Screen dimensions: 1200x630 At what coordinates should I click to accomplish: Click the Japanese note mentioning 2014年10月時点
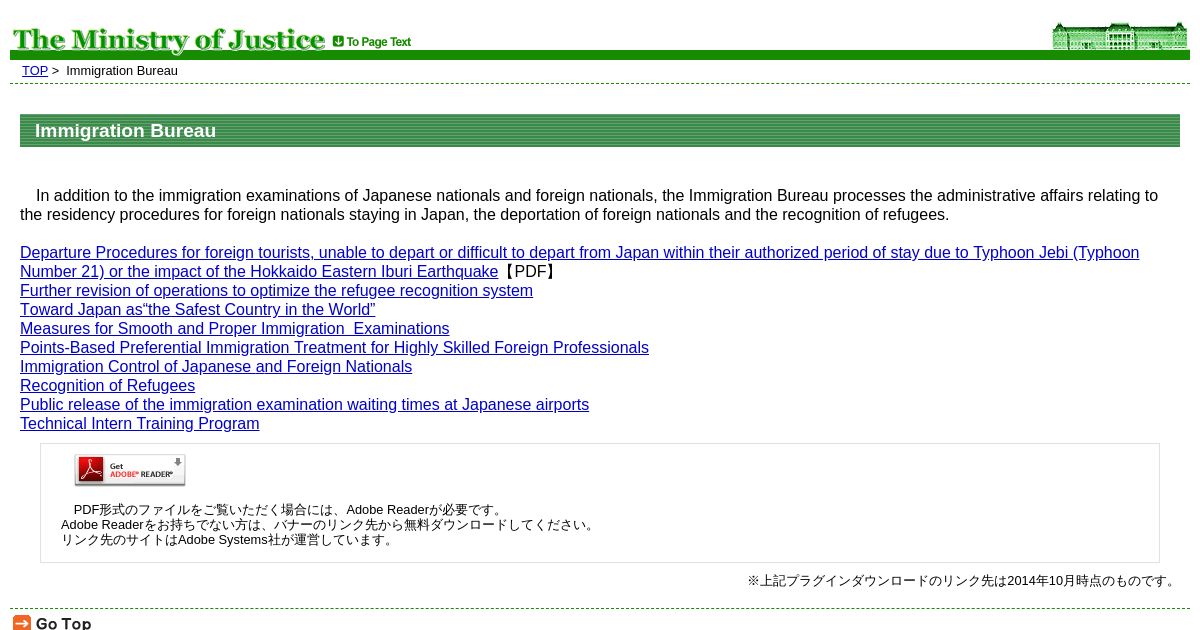coord(963,581)
